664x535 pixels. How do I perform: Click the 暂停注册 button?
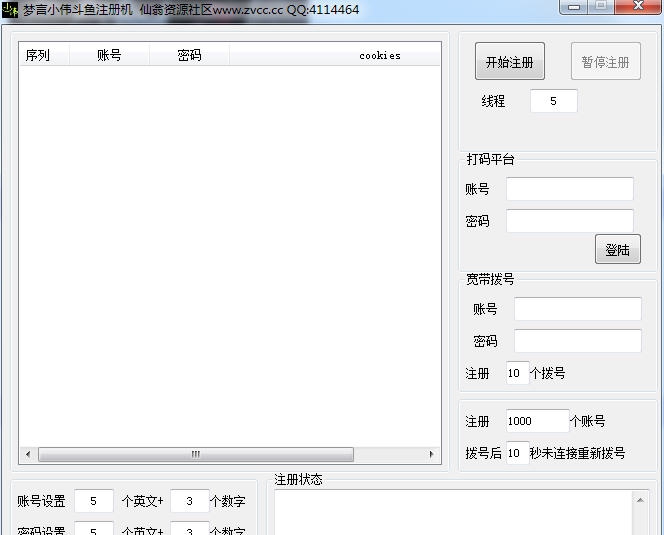tap(606, 61)
